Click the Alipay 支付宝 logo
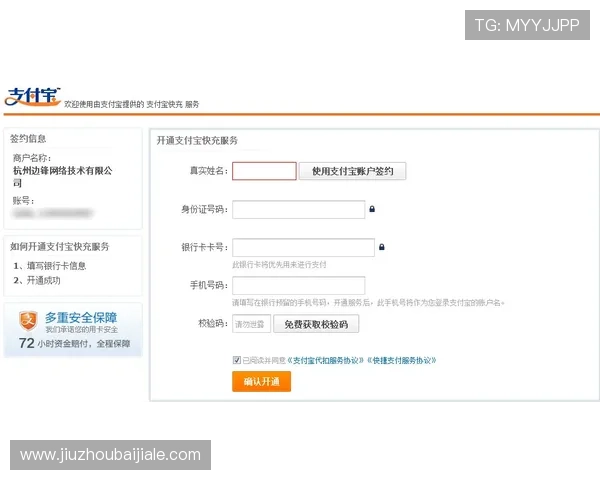The image size is (600, 480). (33, 96)
